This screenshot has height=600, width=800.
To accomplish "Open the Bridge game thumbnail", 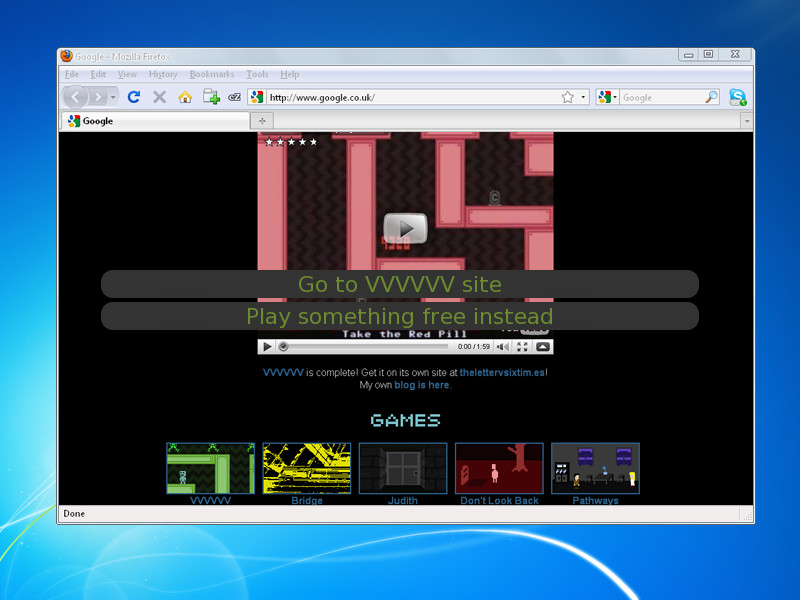I will click(x=307, y=468).
